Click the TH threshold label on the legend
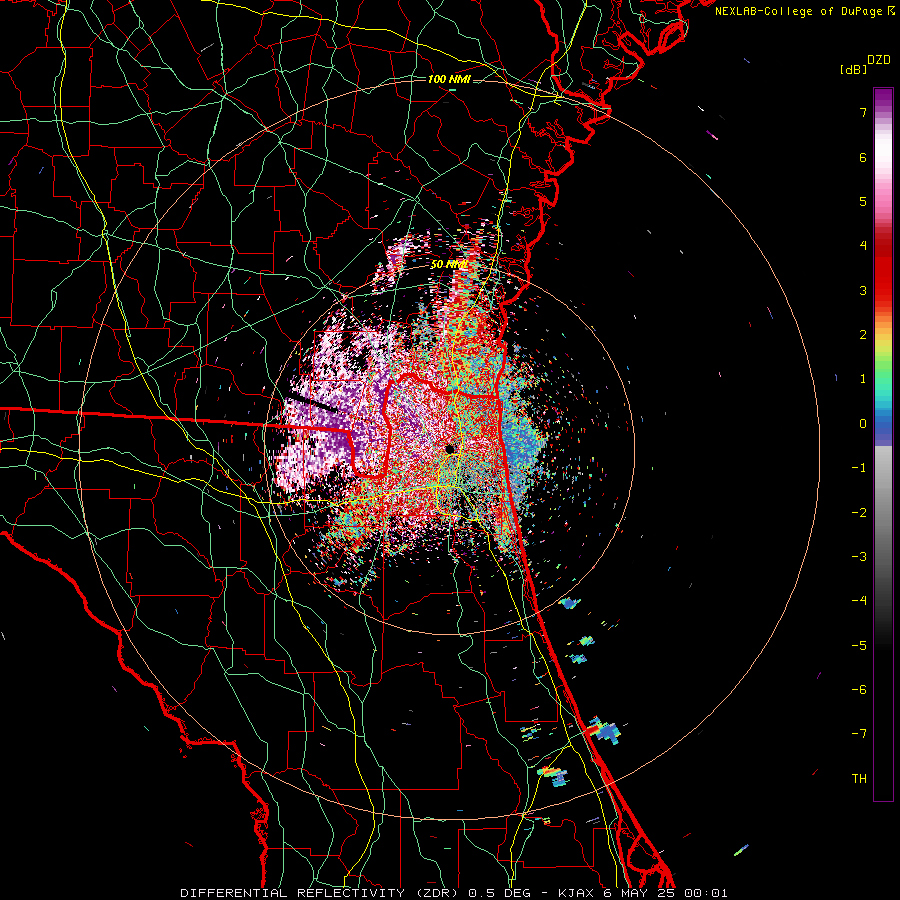 click(859, 778)
